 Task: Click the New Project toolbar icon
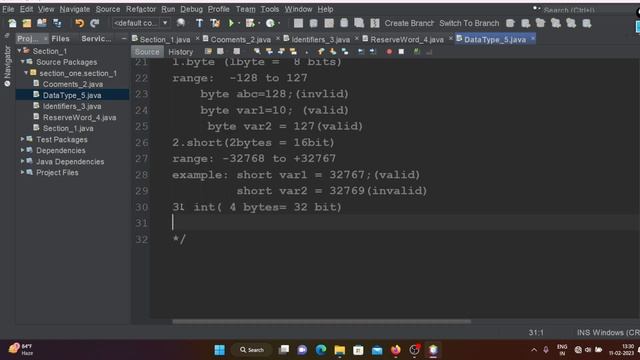coord(27,23)
